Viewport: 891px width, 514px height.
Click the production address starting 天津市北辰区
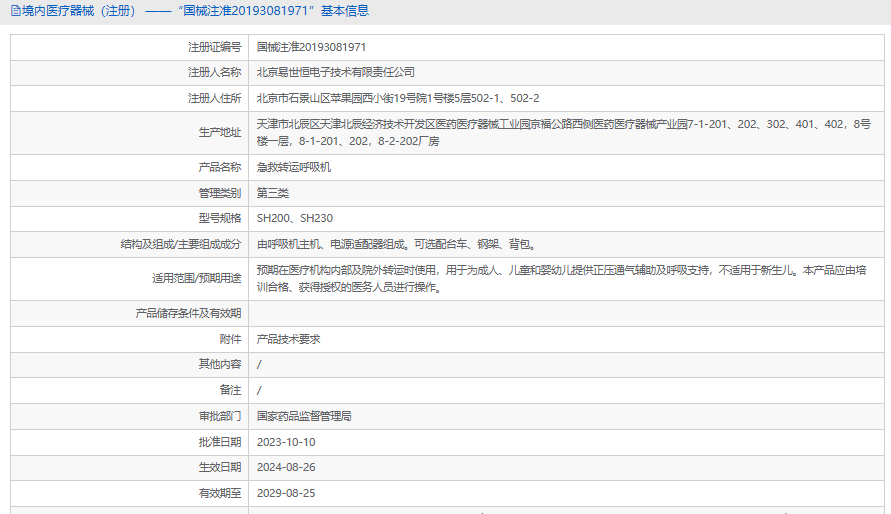(x=564, y=132)
